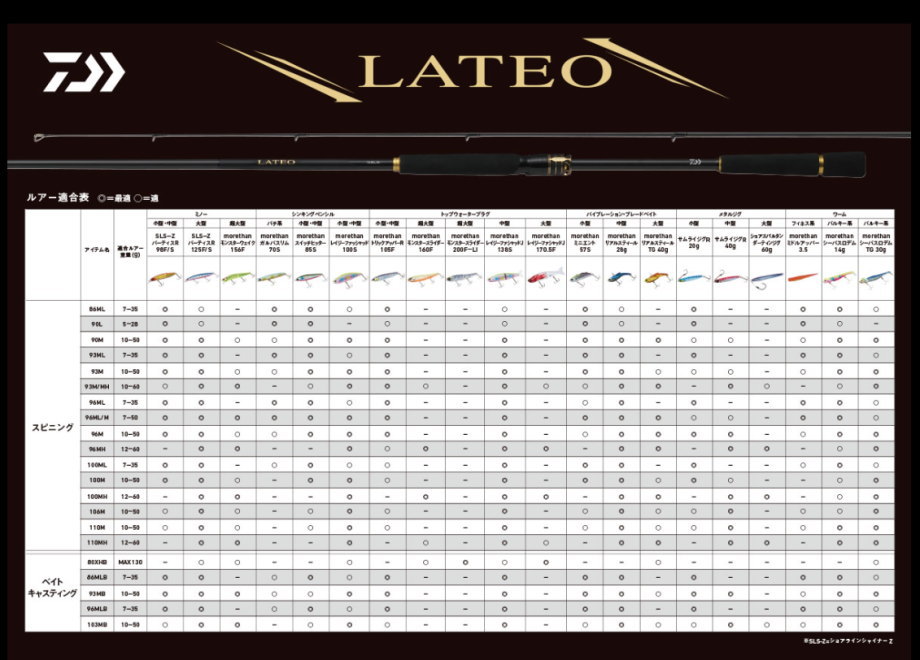This screenshot has height=660, width=920.
Task: Click the 86ML row label
Action: coord(96,309)
